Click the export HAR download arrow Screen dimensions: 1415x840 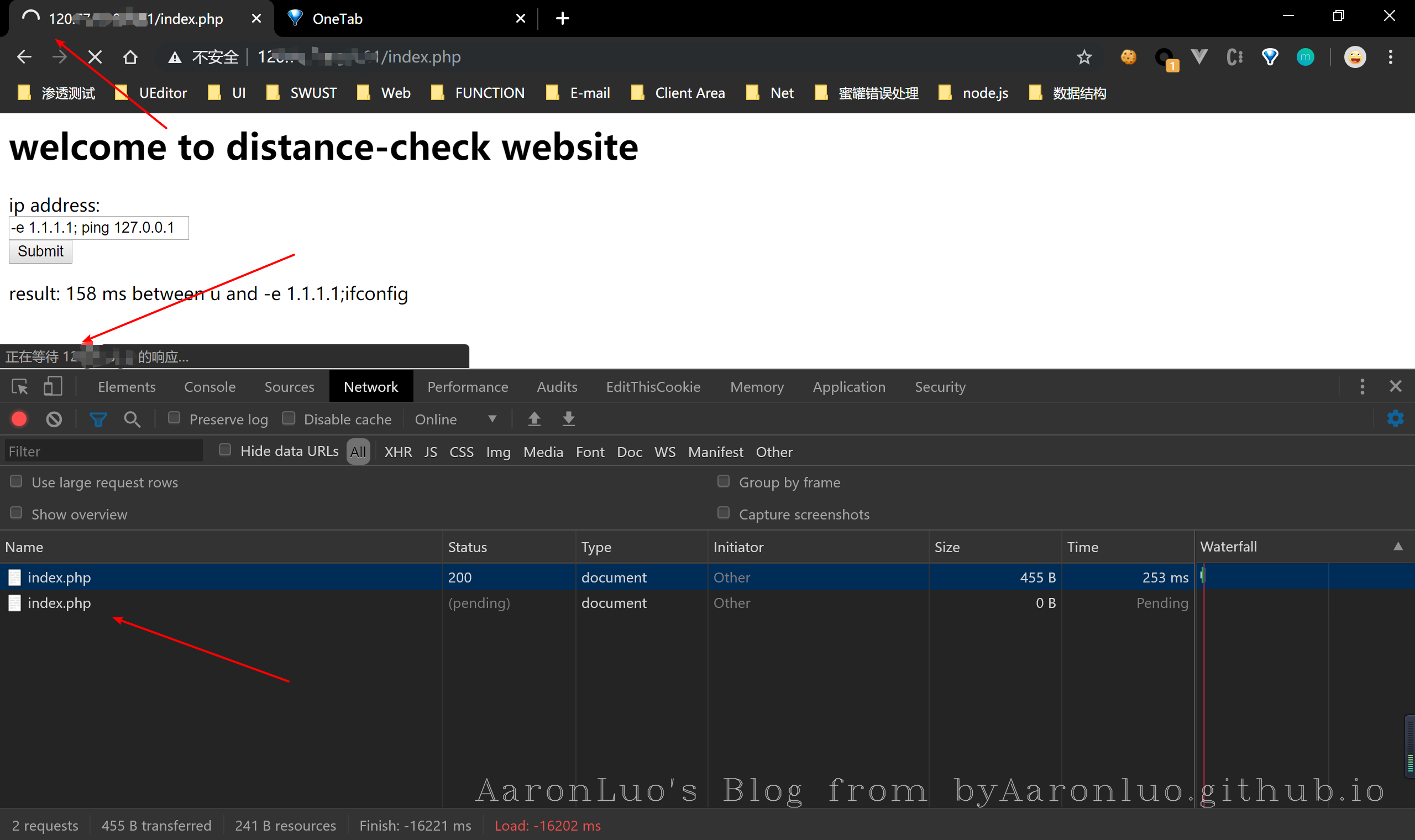(568, 419)
